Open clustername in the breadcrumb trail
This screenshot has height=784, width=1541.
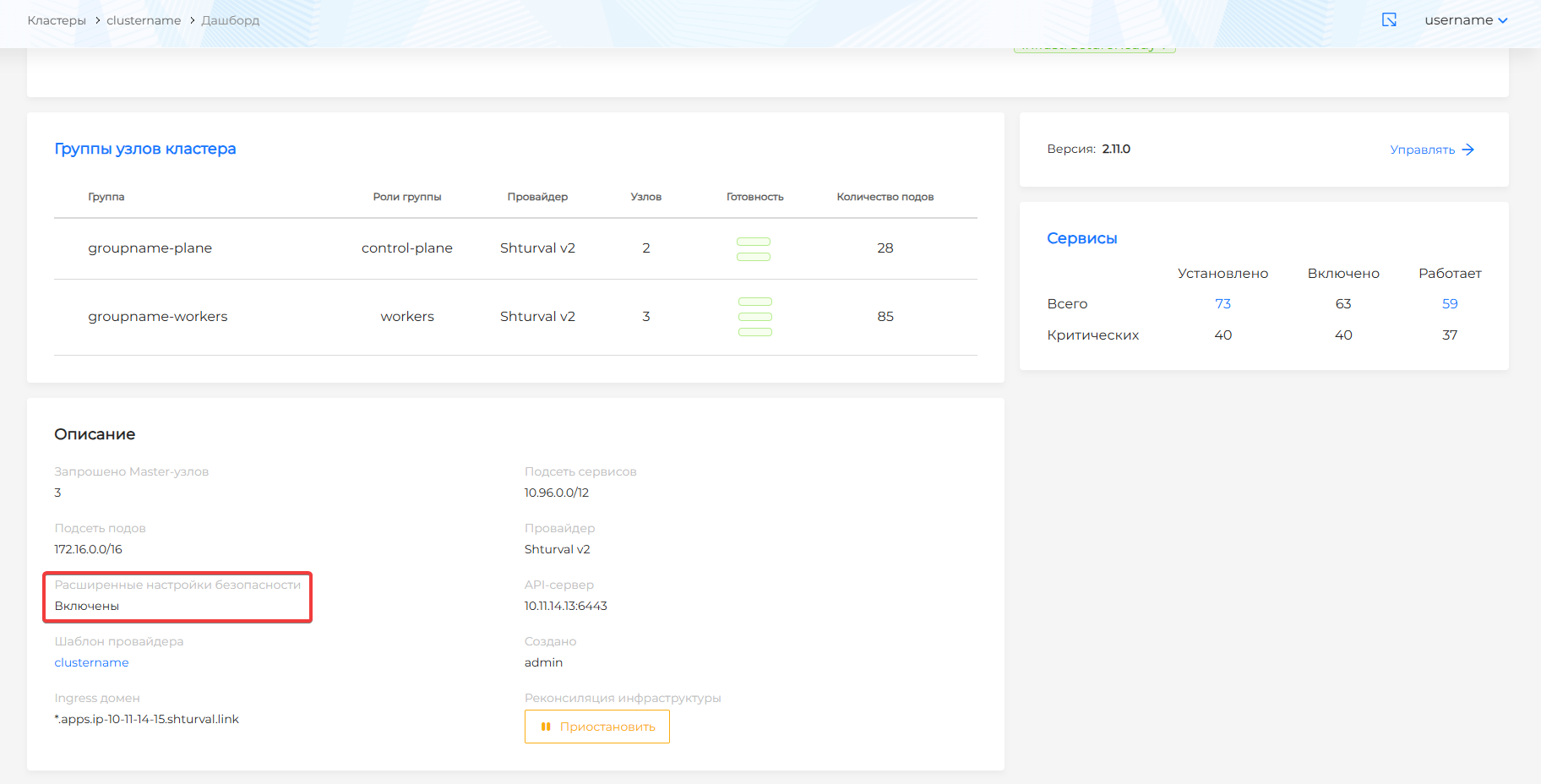(x=144, y=19)
